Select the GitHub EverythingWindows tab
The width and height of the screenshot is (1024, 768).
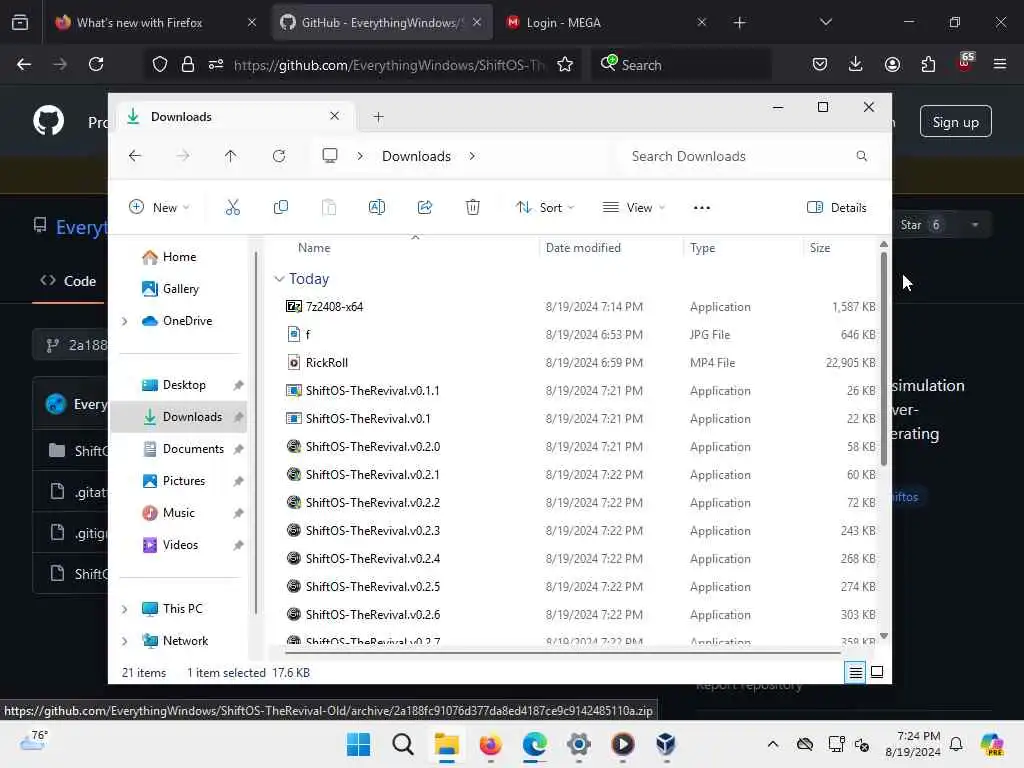pos(381,22)
